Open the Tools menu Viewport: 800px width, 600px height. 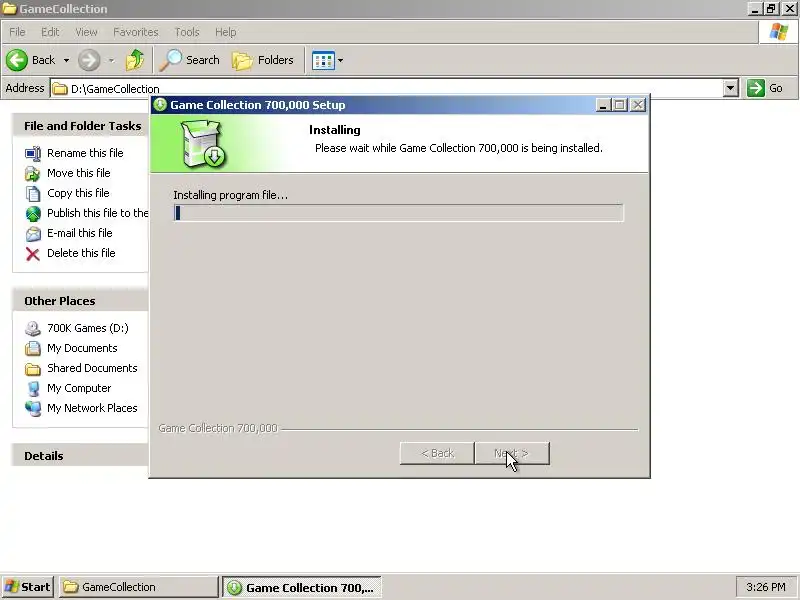point(187,32)
